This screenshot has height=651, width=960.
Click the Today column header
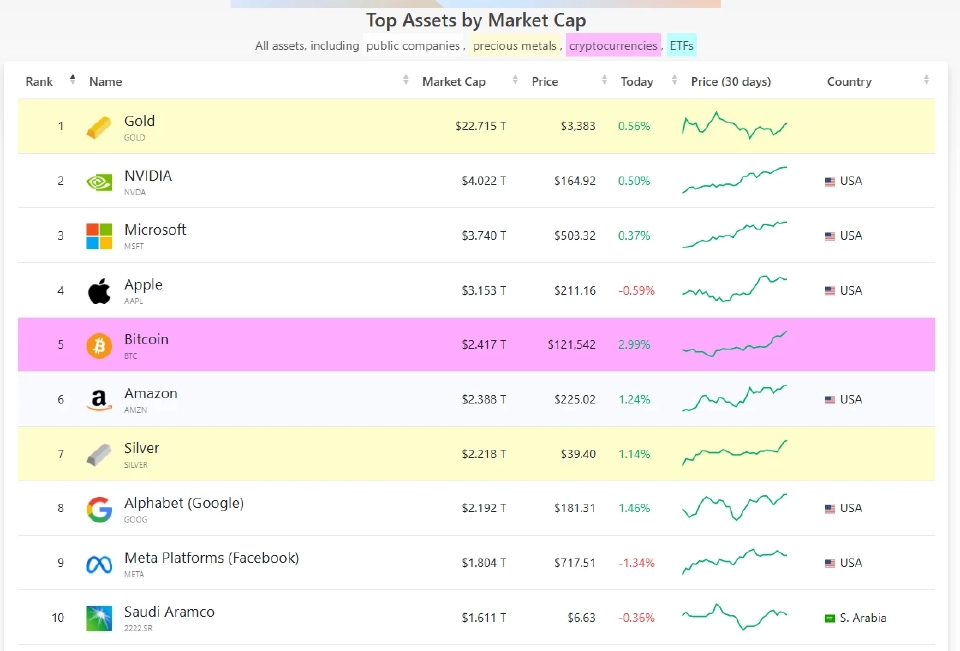(x=637, y=81)
